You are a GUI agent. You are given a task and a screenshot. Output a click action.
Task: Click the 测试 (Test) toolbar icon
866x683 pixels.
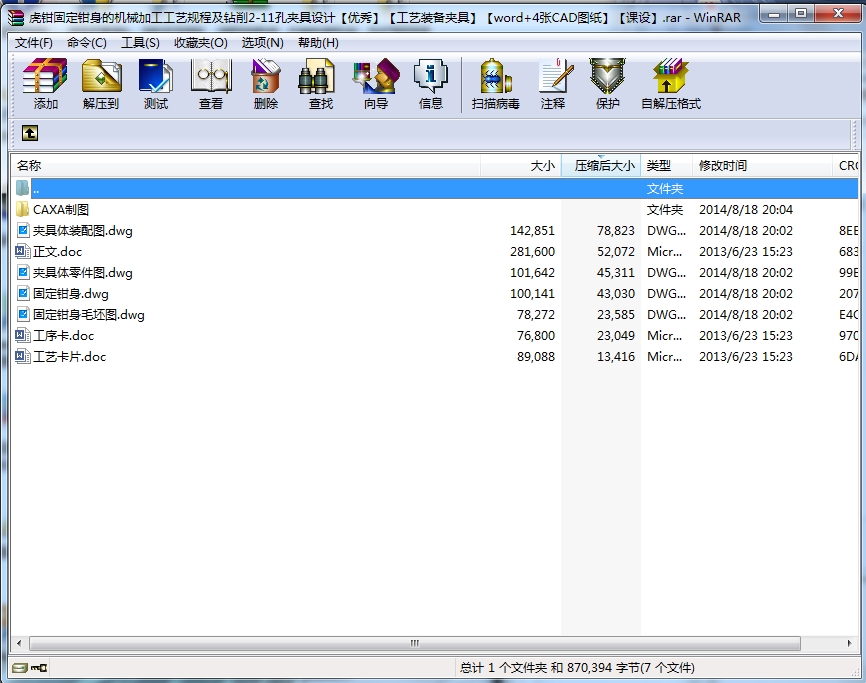(155, 76)
